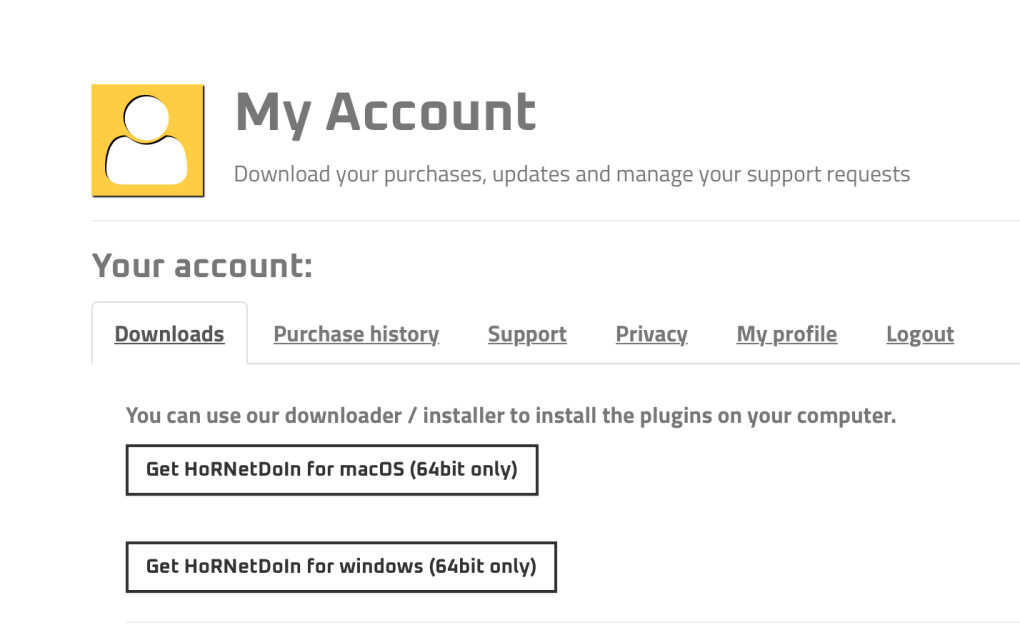
Task: Click the downloader / installer instruction text
Action: (x=510, y=416)
